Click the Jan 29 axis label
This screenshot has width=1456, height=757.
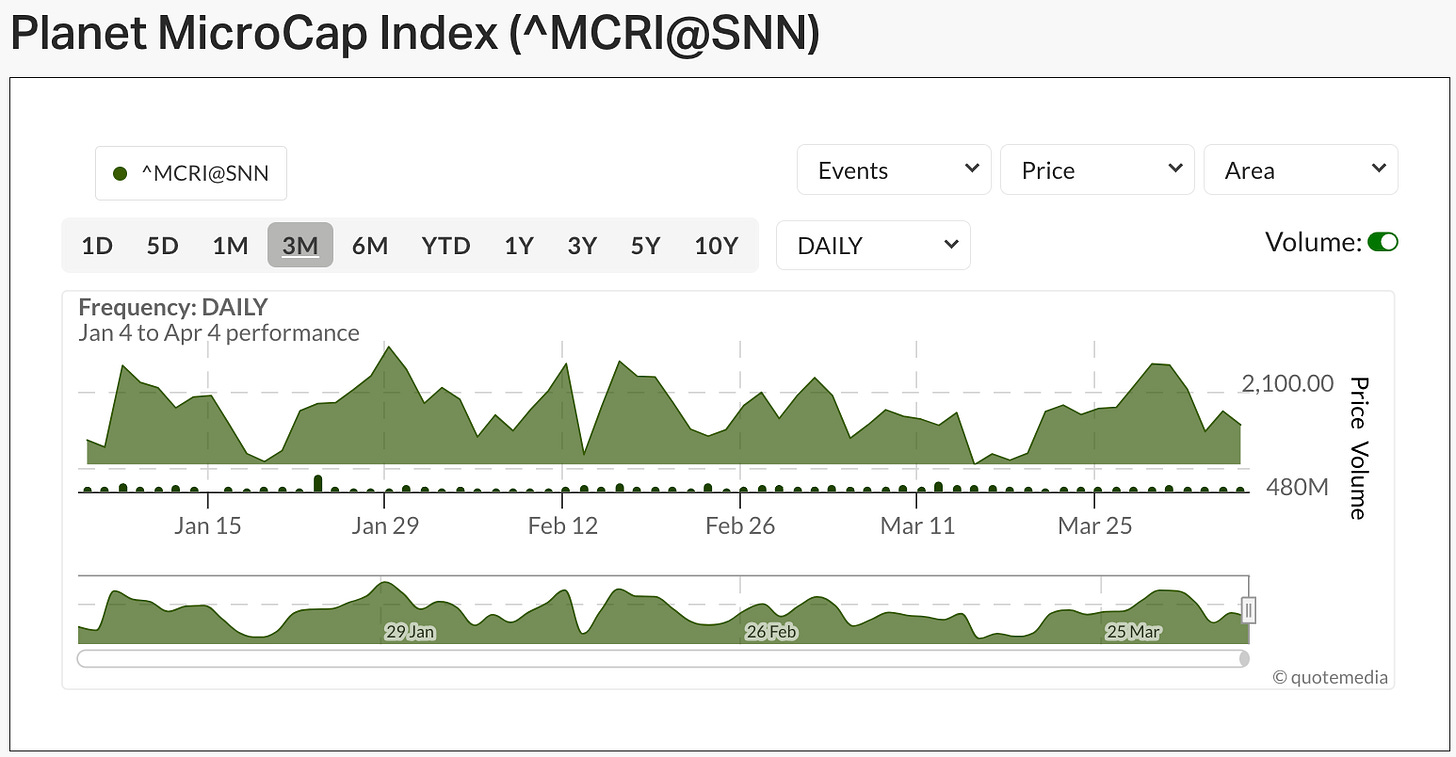pos(385,526)
